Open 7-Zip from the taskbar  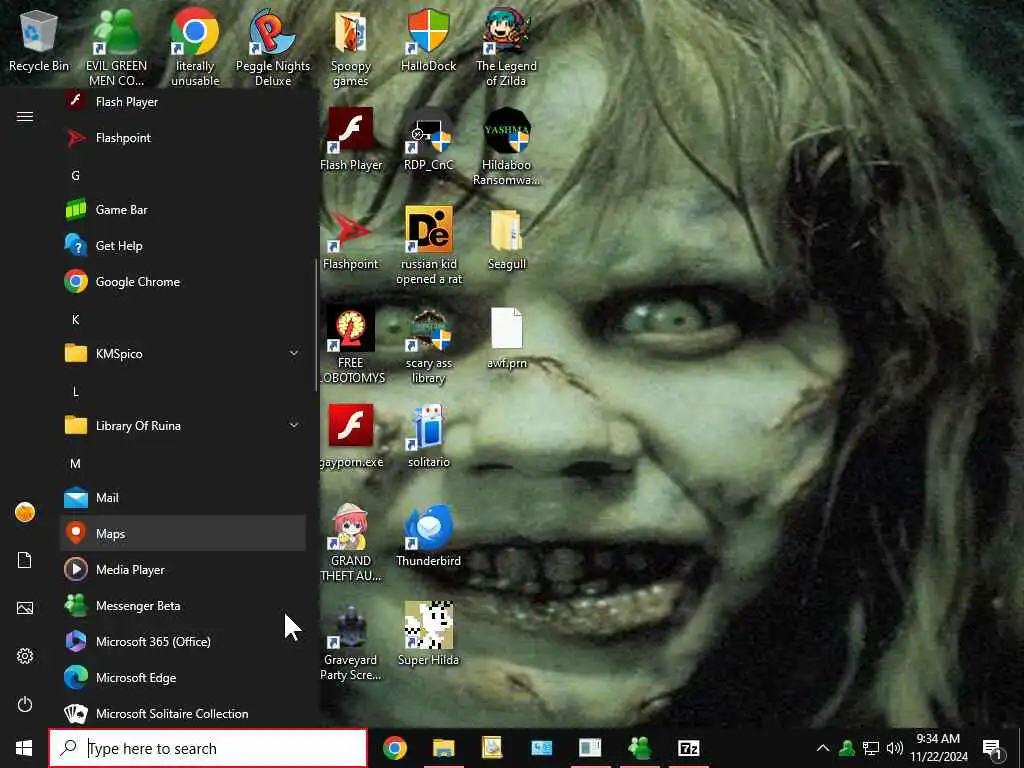(688, 748)
